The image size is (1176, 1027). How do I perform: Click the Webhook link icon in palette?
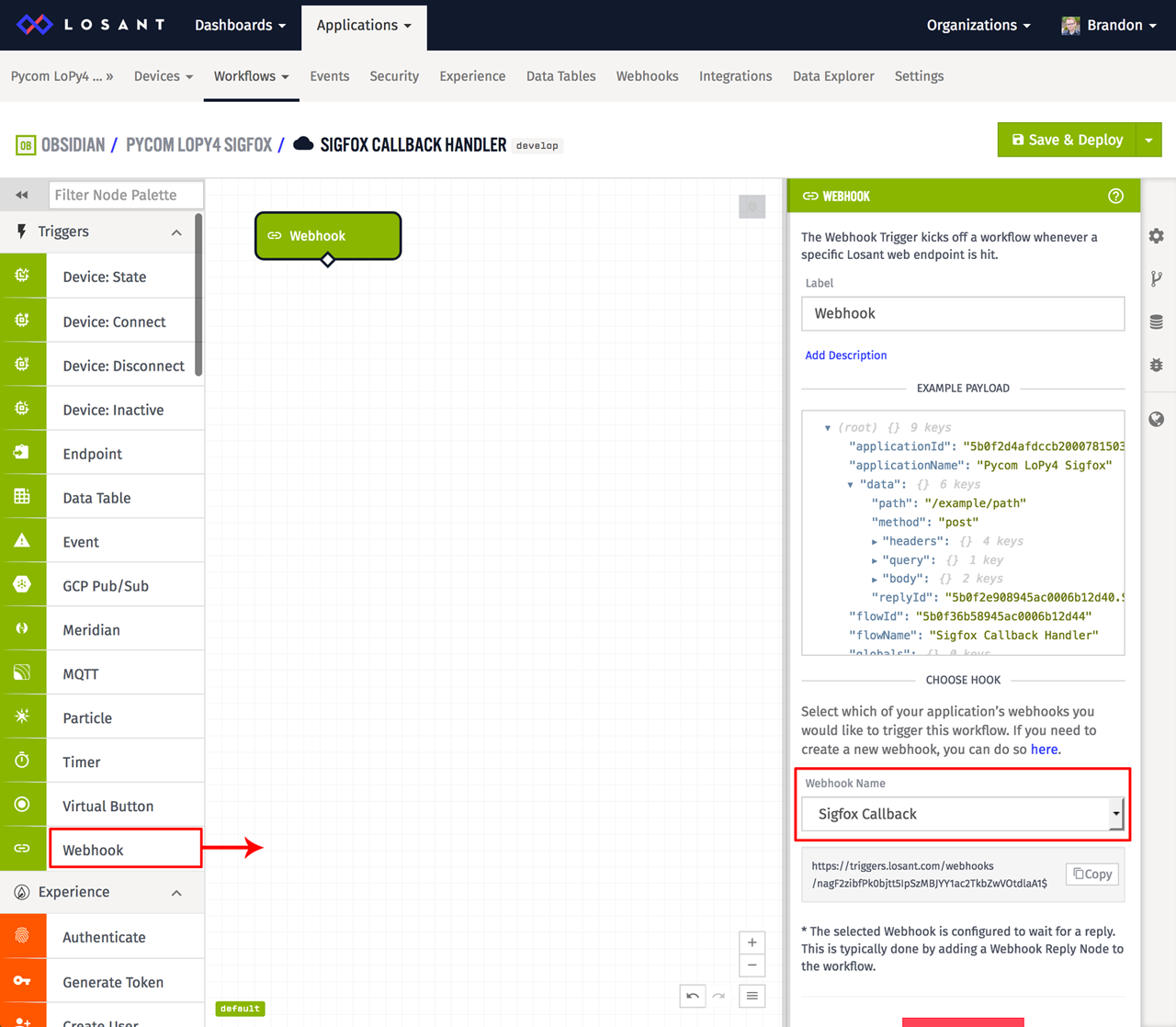tap(22, 849)
